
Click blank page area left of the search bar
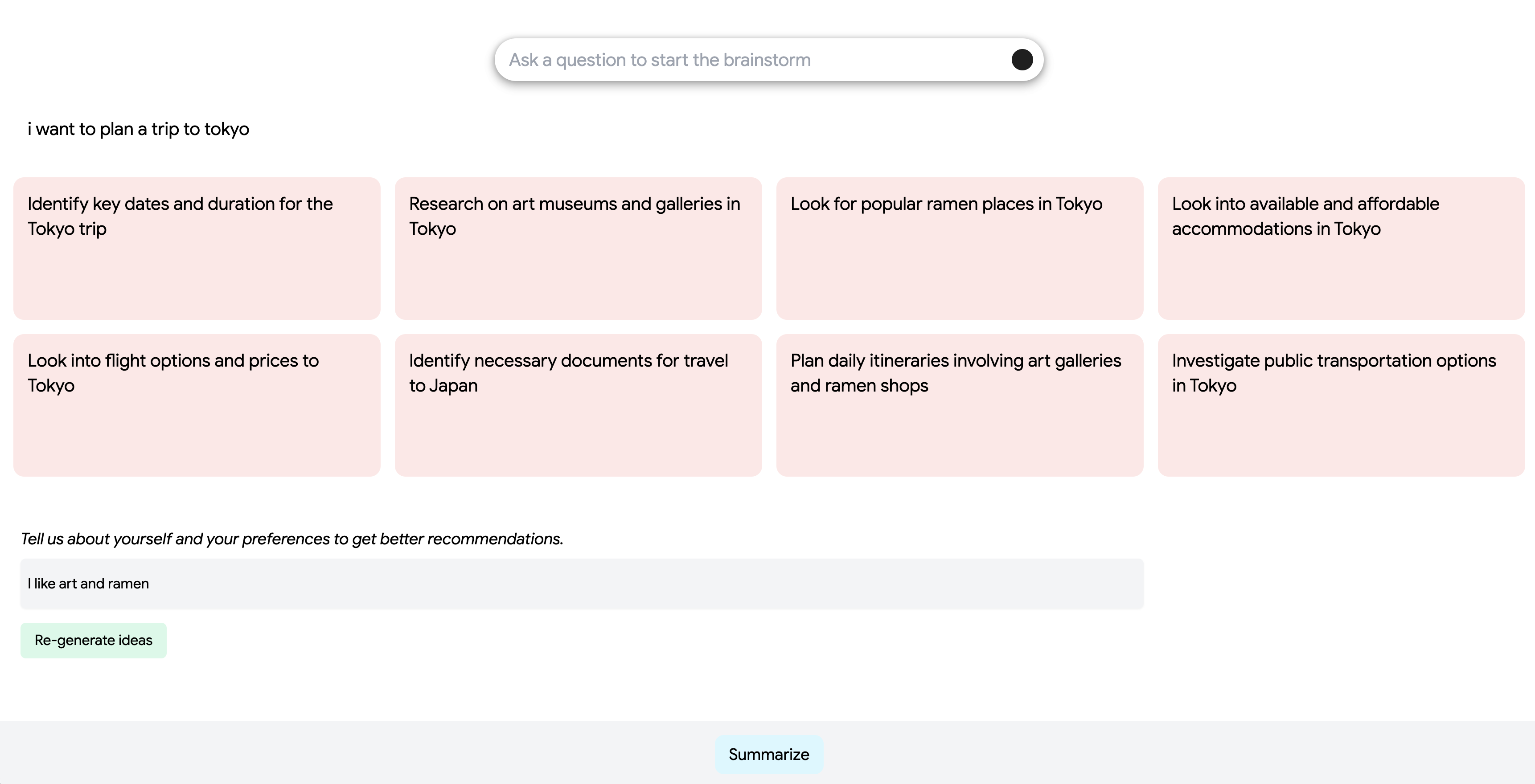[x=238, y=60]
